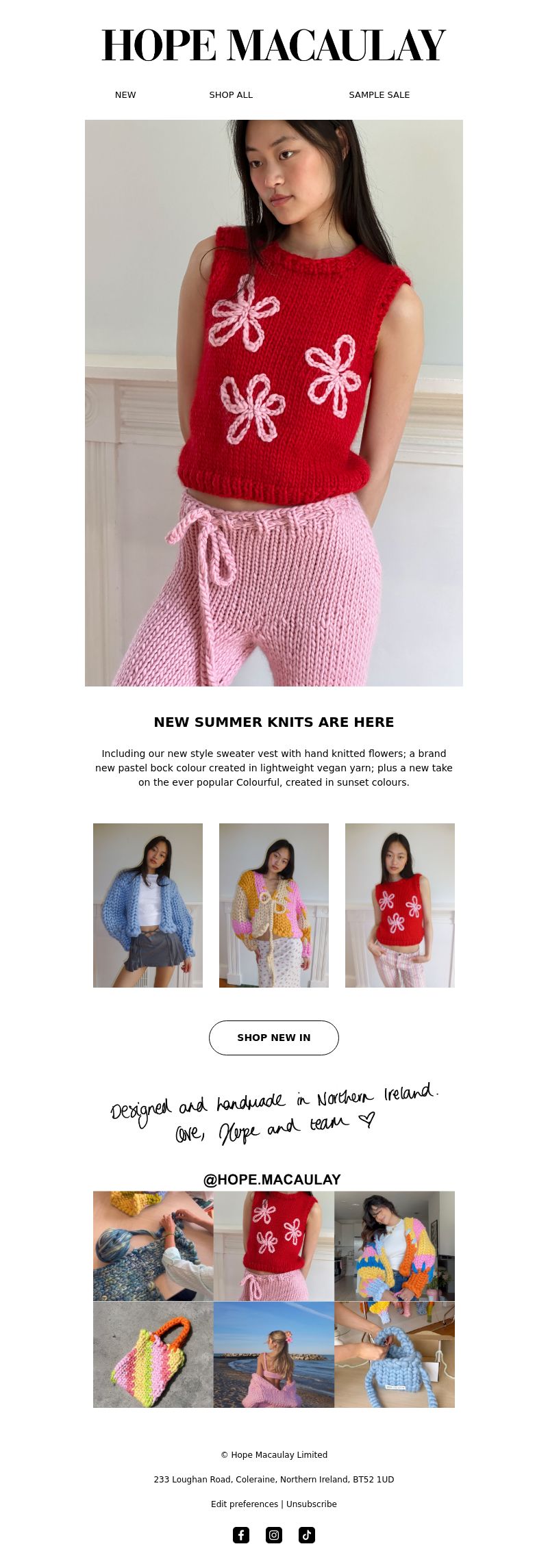This screenshot has height=1568, width=548.
Task: Open the Instagram photo of hands knitting
Action: 153,1246
